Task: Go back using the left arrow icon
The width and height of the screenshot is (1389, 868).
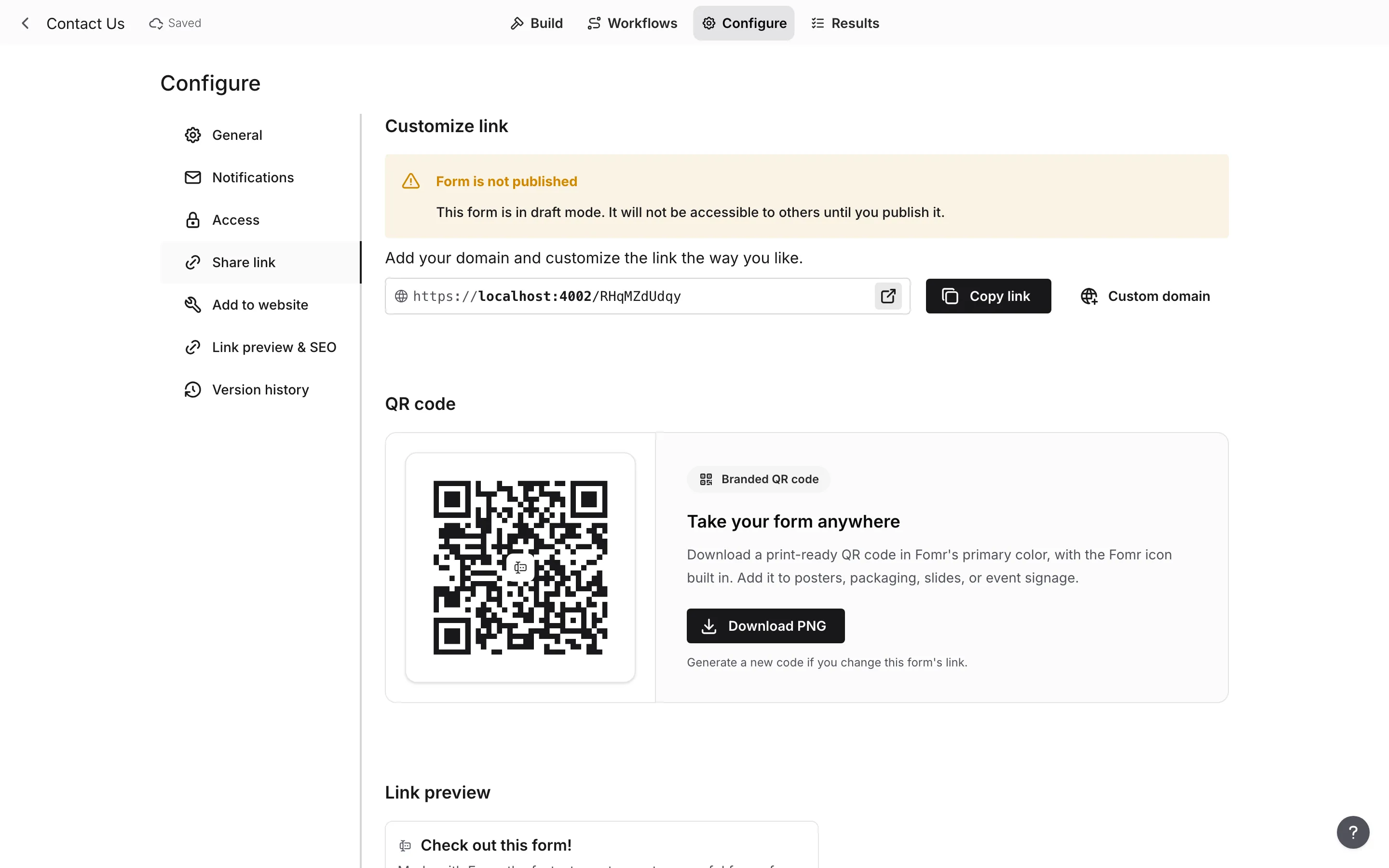Action: [x=25, y=23]
